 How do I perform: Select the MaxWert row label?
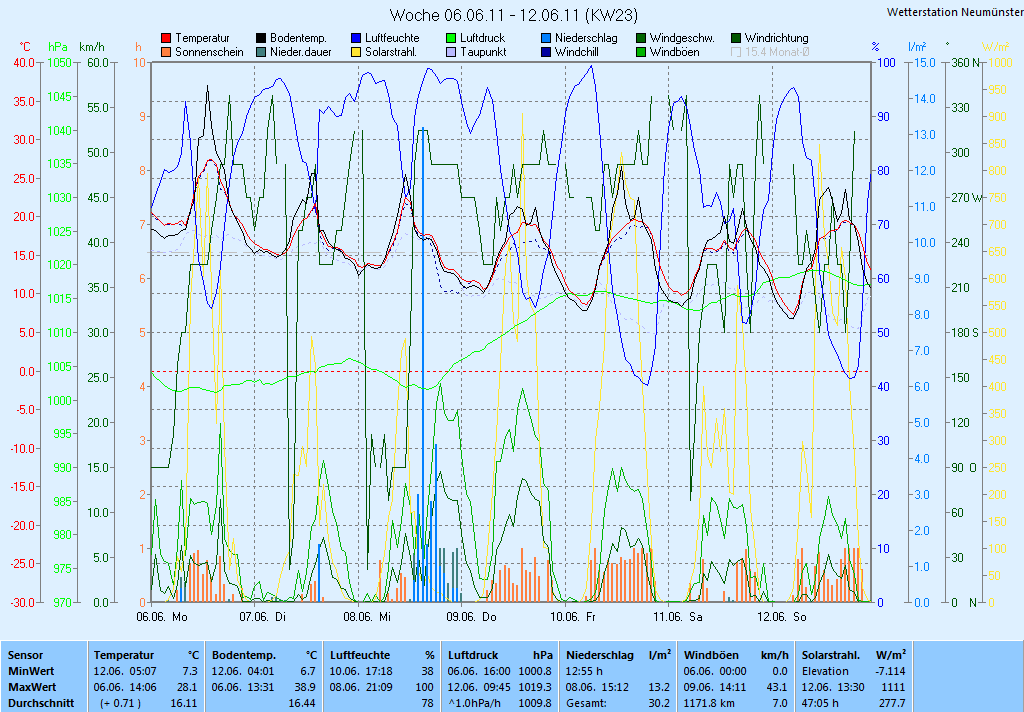pos(32,688)
